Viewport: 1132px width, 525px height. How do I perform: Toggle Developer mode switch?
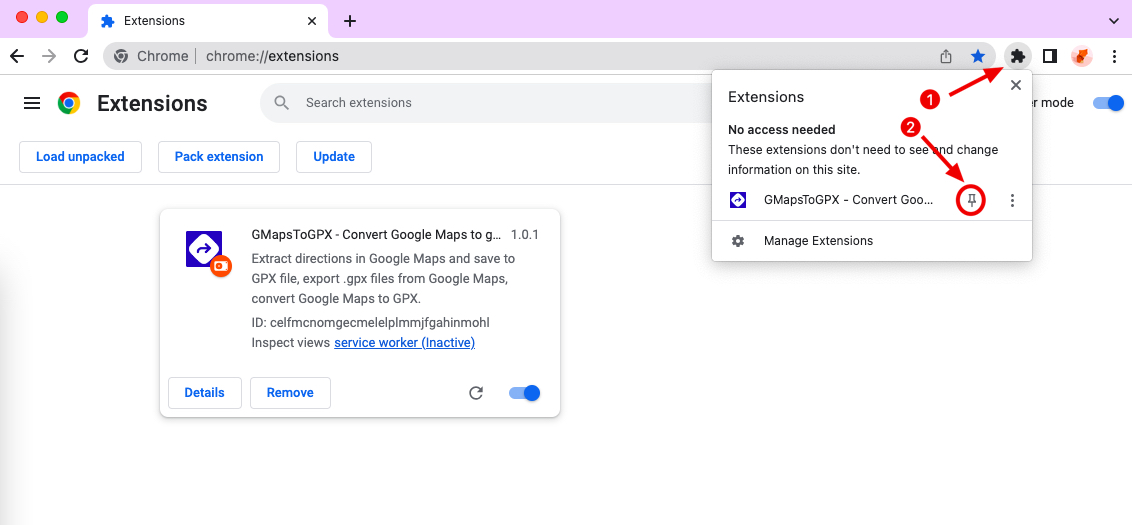point(1108,103)
